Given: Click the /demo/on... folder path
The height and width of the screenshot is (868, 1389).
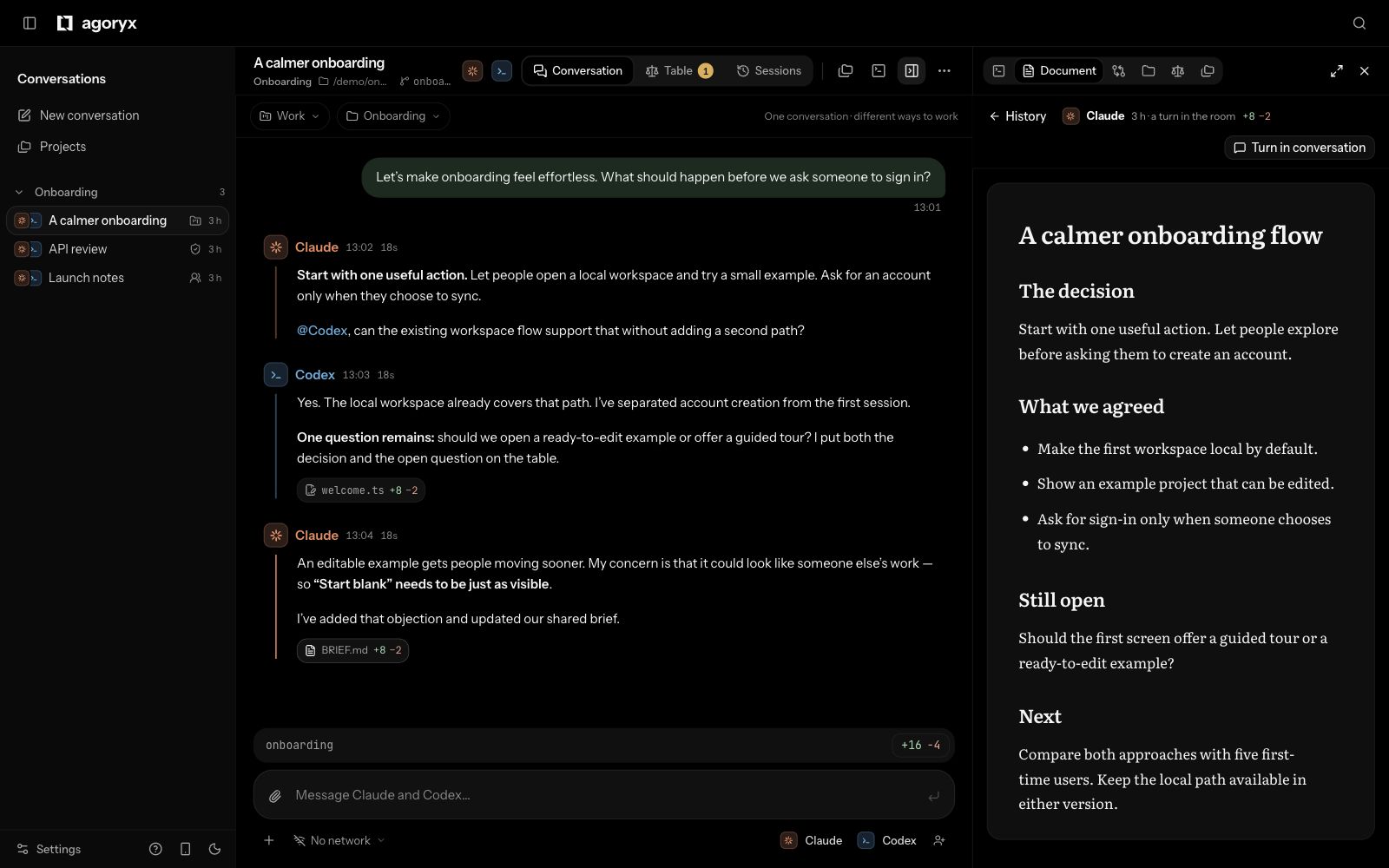Looking at the screenshot, I should click(353, 82).
